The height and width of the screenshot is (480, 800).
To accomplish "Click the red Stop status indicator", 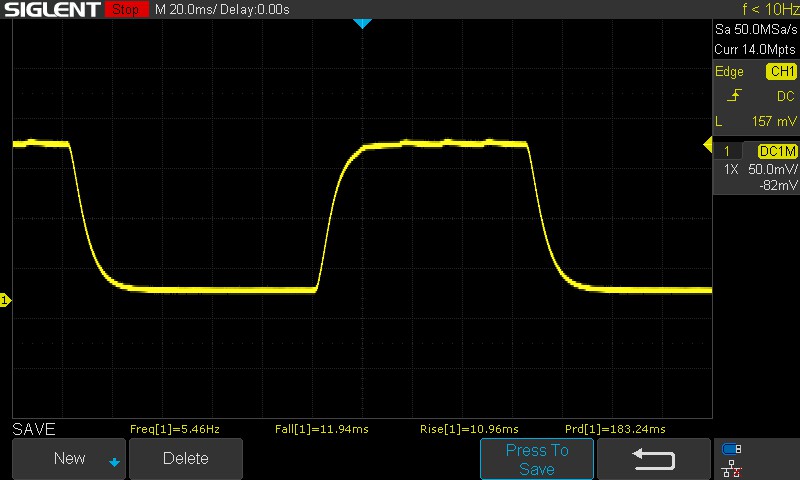I will [x=127, y=9].
